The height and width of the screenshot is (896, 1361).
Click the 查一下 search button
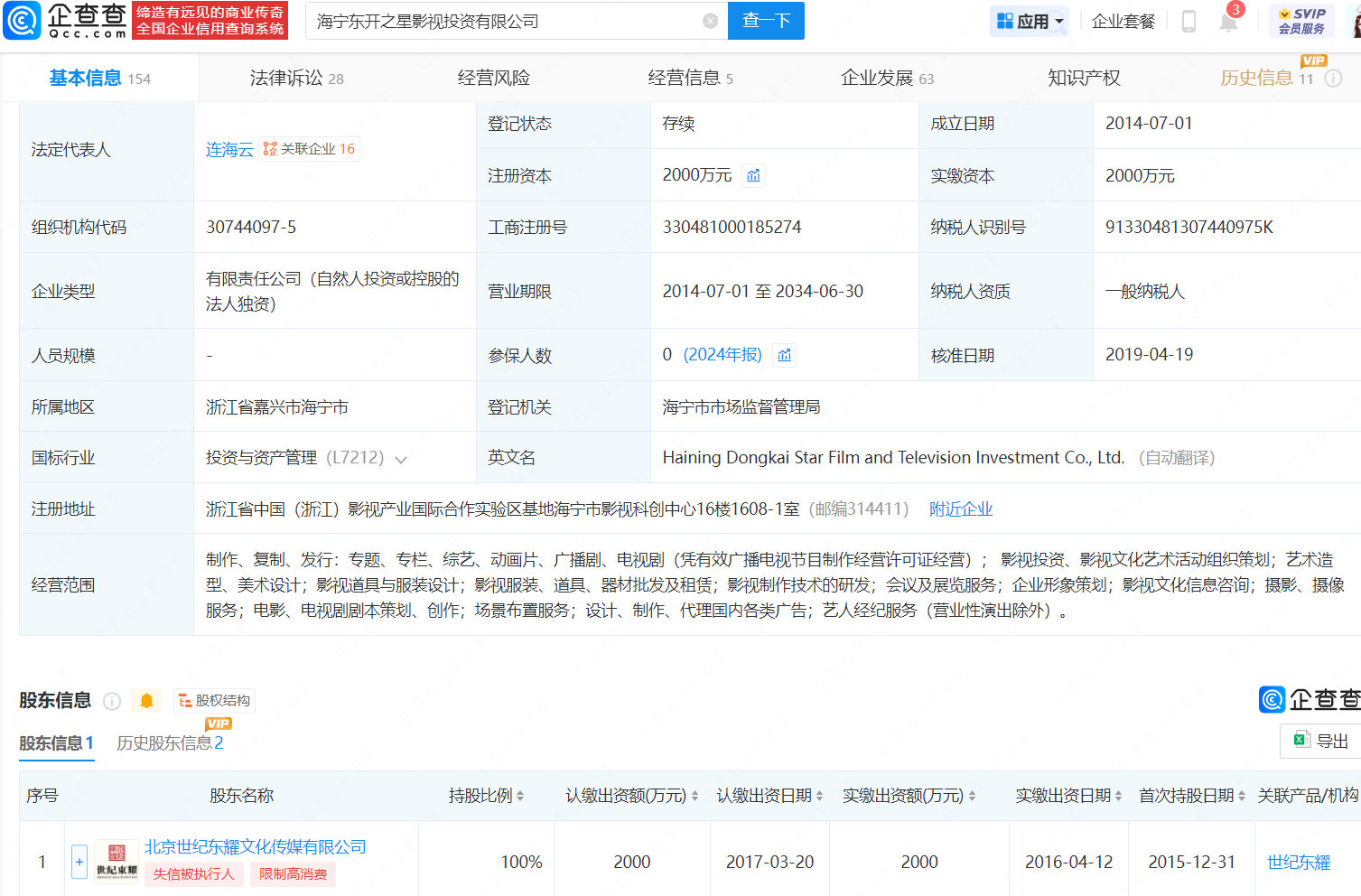(x=766, y=21)
